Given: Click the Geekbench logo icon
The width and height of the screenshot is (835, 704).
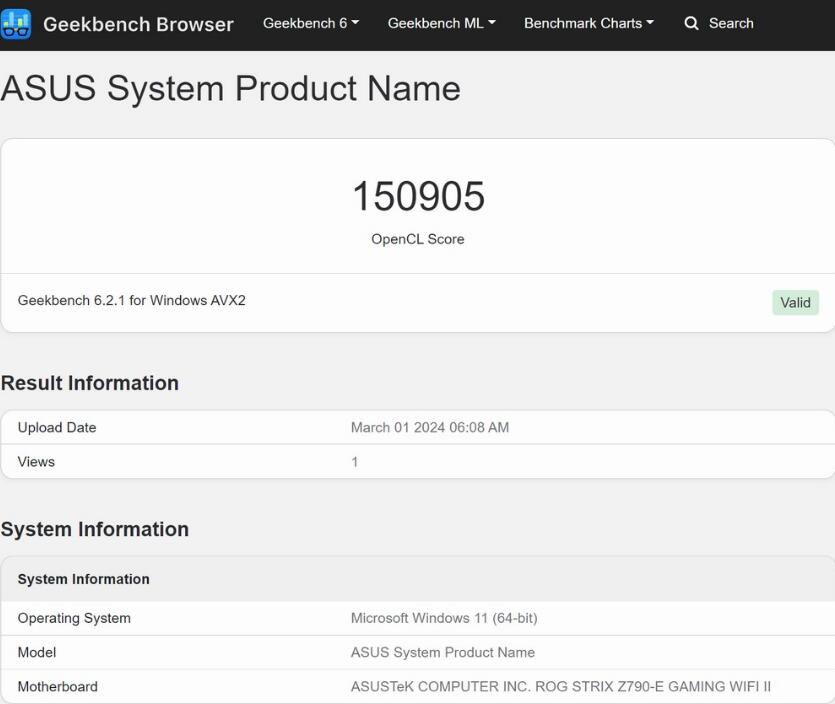Looking at the screenshot, I should 16,24.
